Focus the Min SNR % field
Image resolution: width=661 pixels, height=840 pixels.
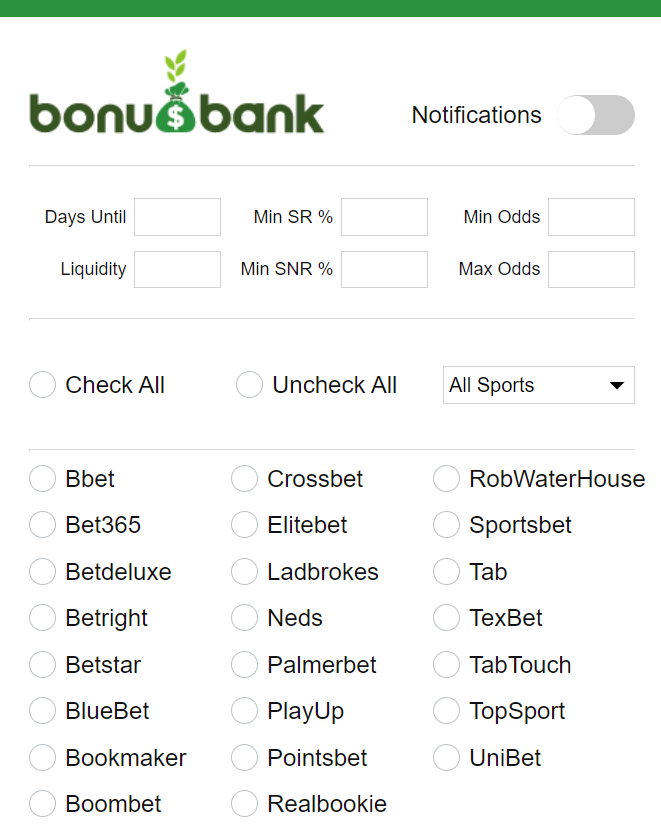[x=385, y=269]
